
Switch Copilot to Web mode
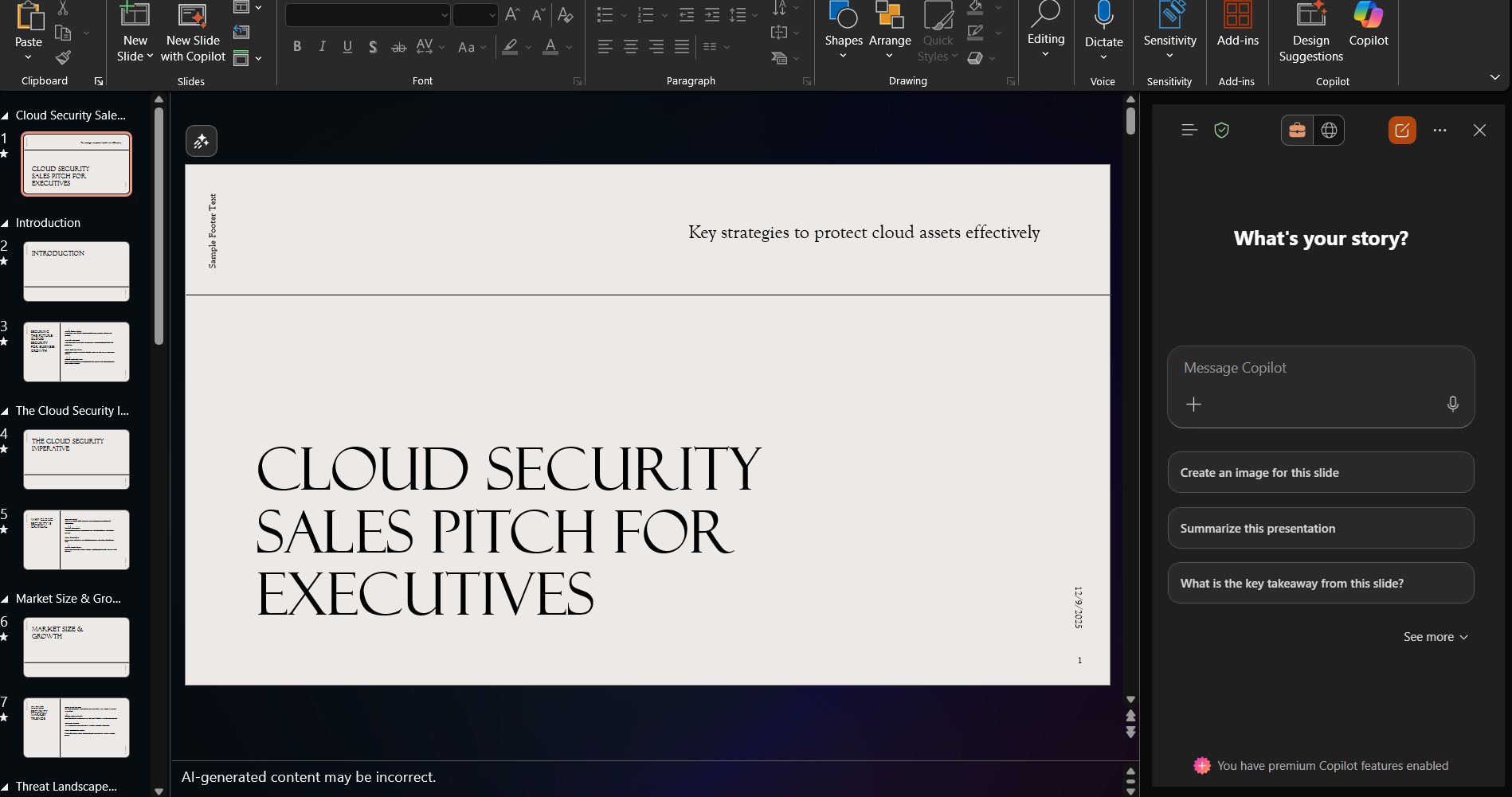pos(1329,131)
